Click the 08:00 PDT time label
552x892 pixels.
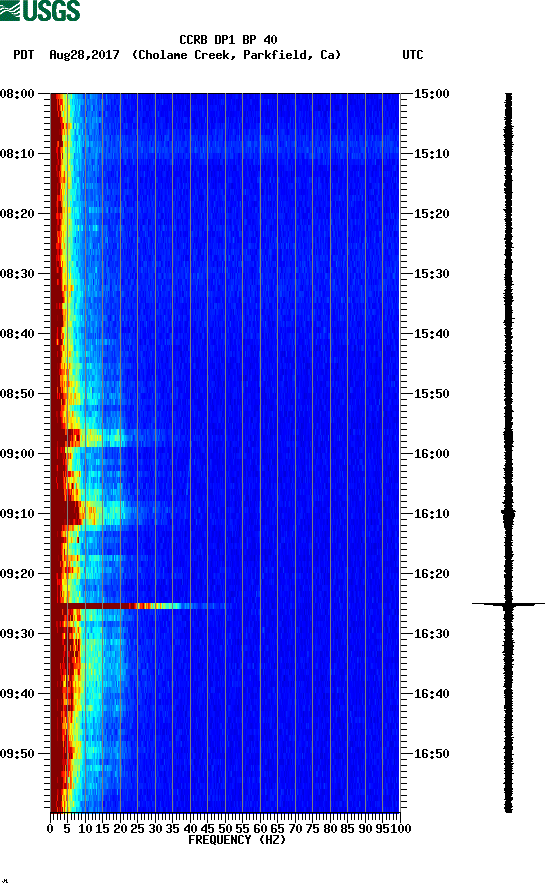point(18,94)
